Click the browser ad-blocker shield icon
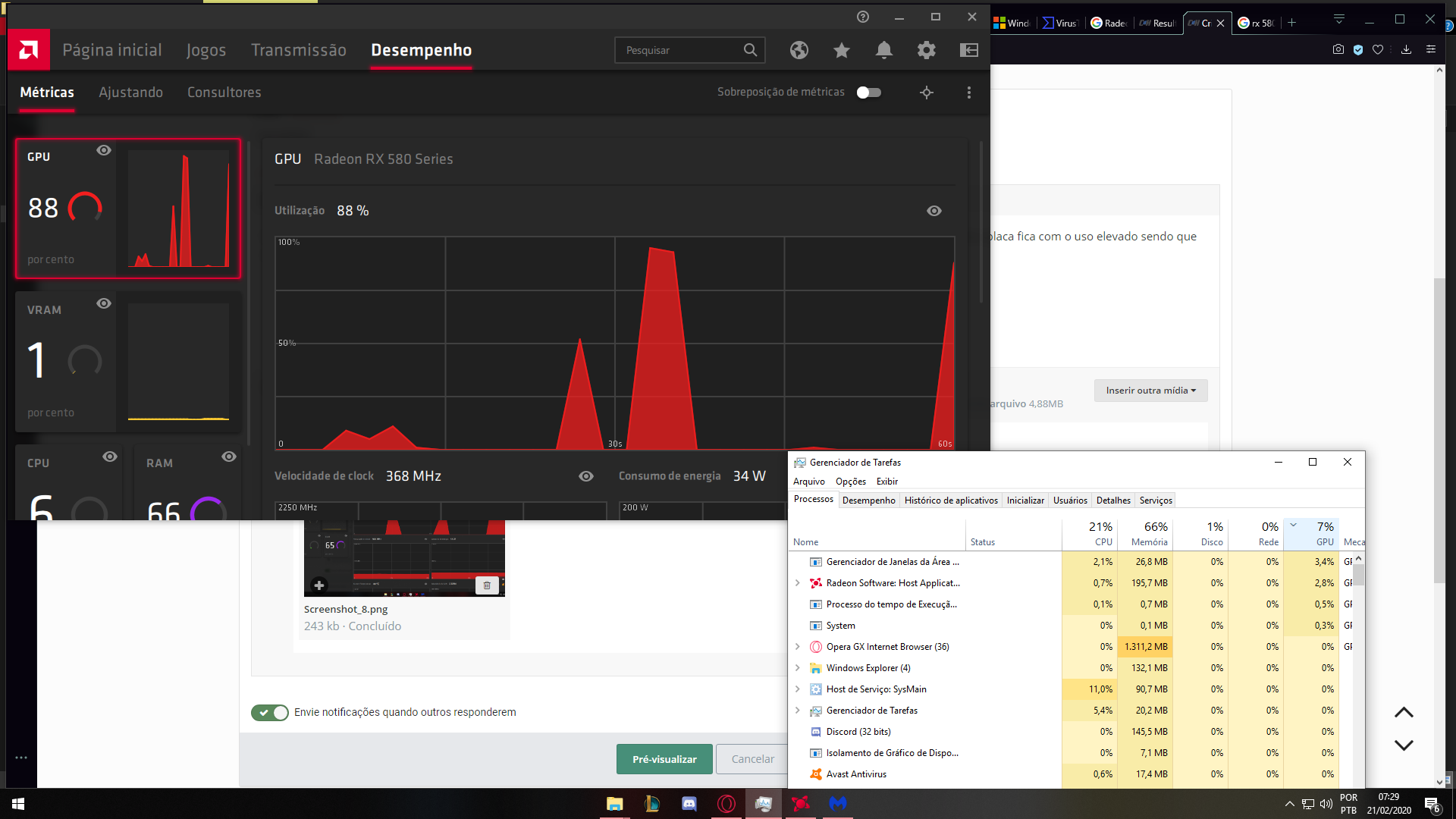 pyautogui.click(x=1358, y=49)
